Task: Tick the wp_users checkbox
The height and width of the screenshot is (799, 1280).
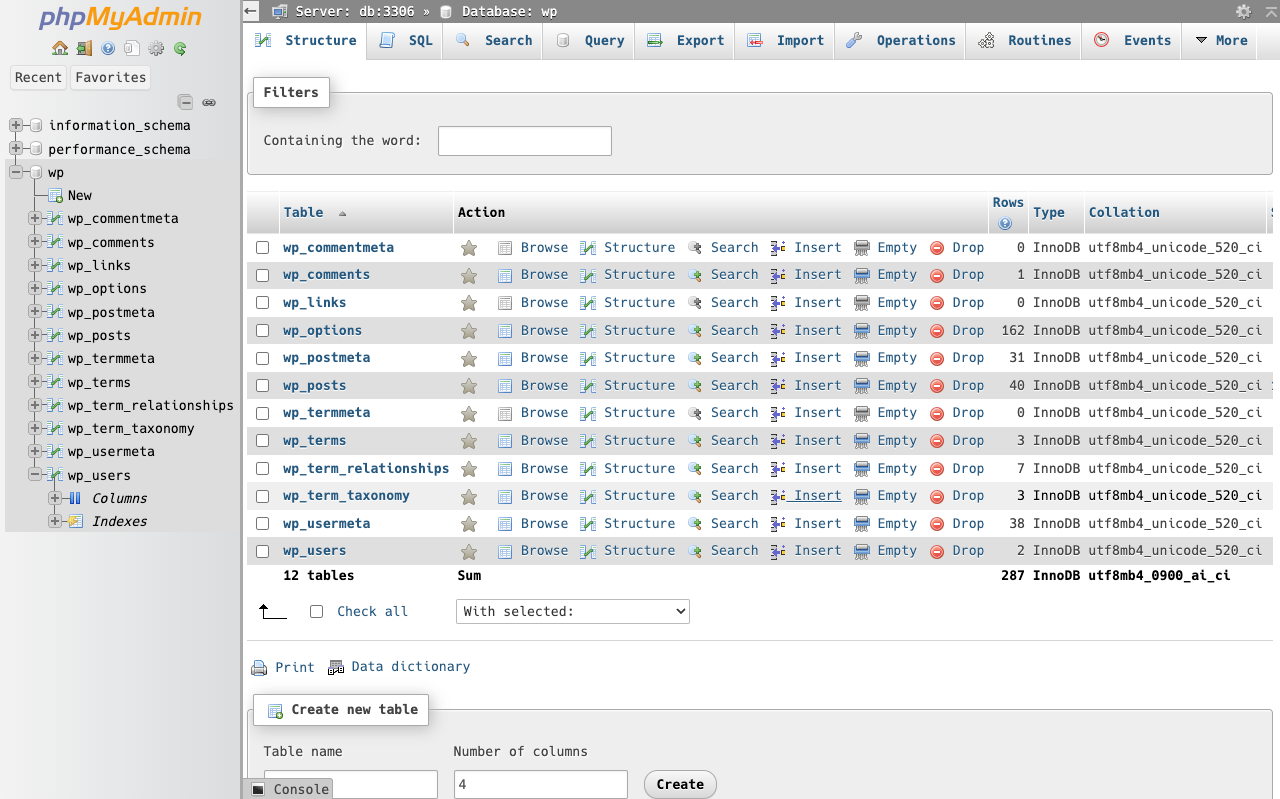Action: pos(263,551)
